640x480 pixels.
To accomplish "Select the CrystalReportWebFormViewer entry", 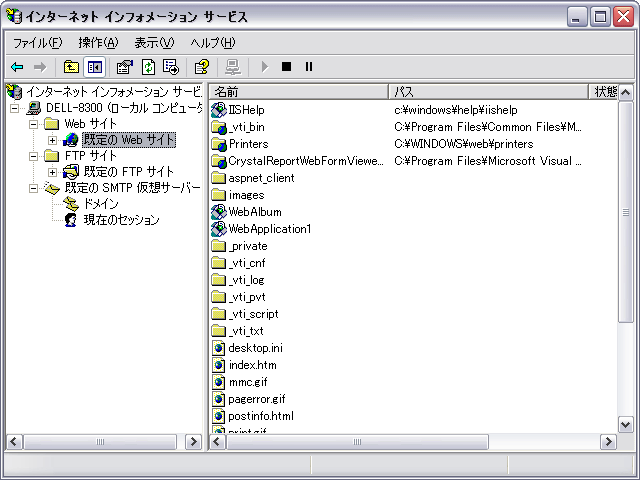I will 306,161.
